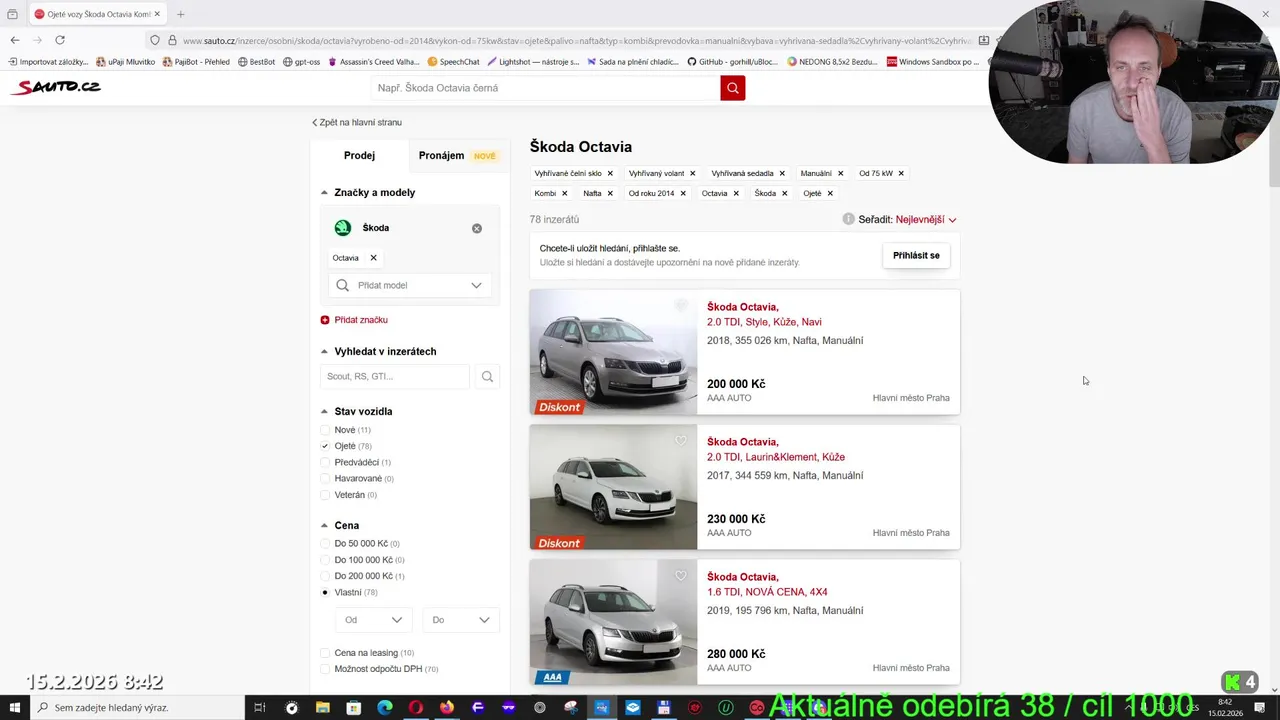1280x720 pixels.
Task: Select the Vlastní price radio
Action: coord(325,593)
